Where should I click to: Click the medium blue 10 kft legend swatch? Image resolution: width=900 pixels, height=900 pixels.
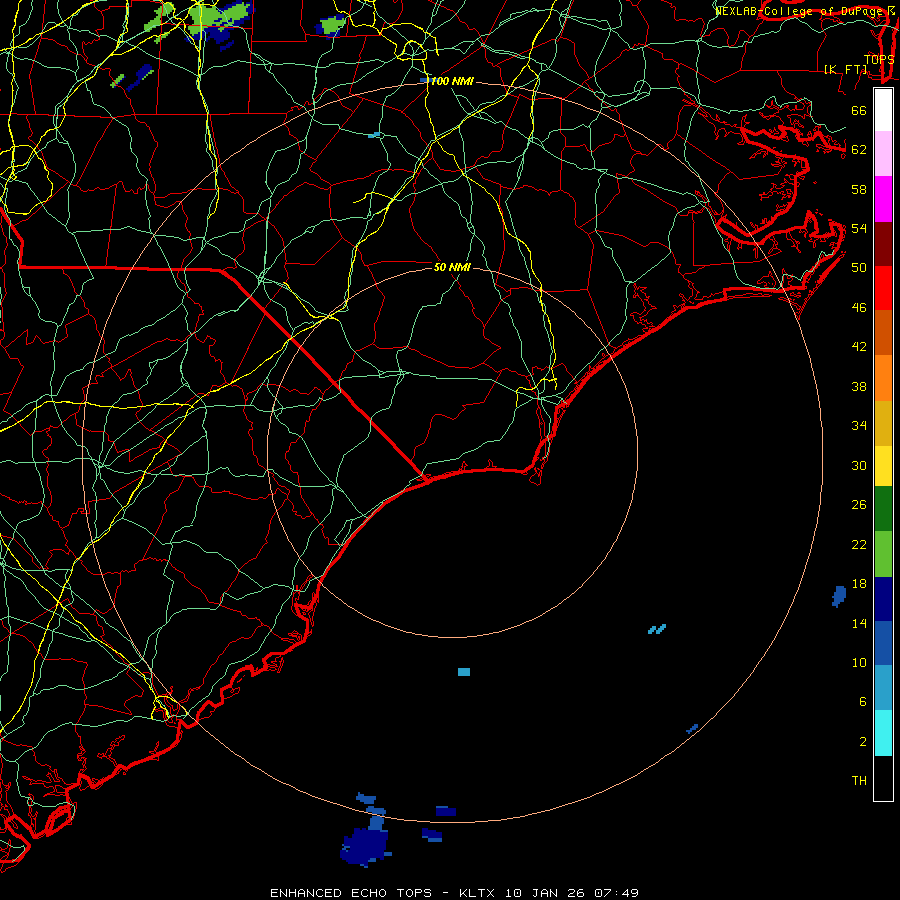click(883, 643)
